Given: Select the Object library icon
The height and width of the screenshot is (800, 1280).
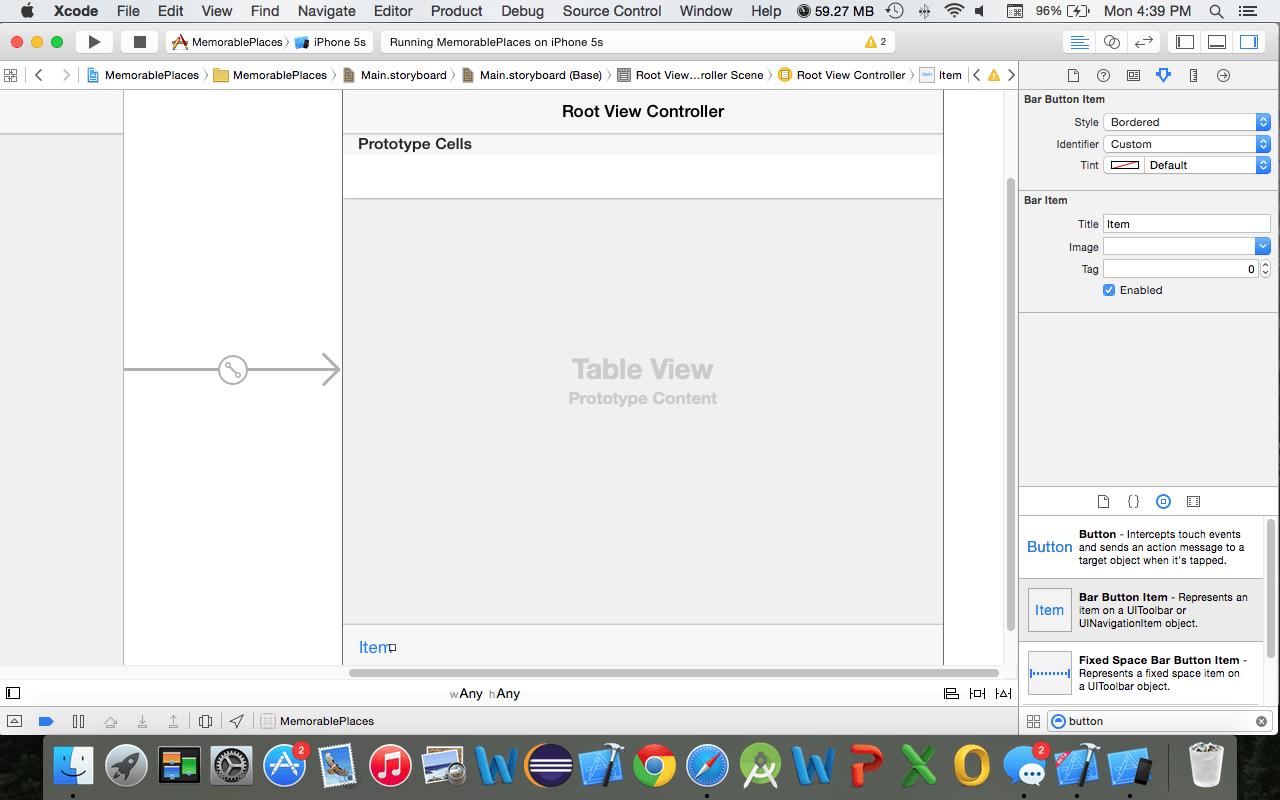Looking at the screenshot, I should click(1163, 502).
